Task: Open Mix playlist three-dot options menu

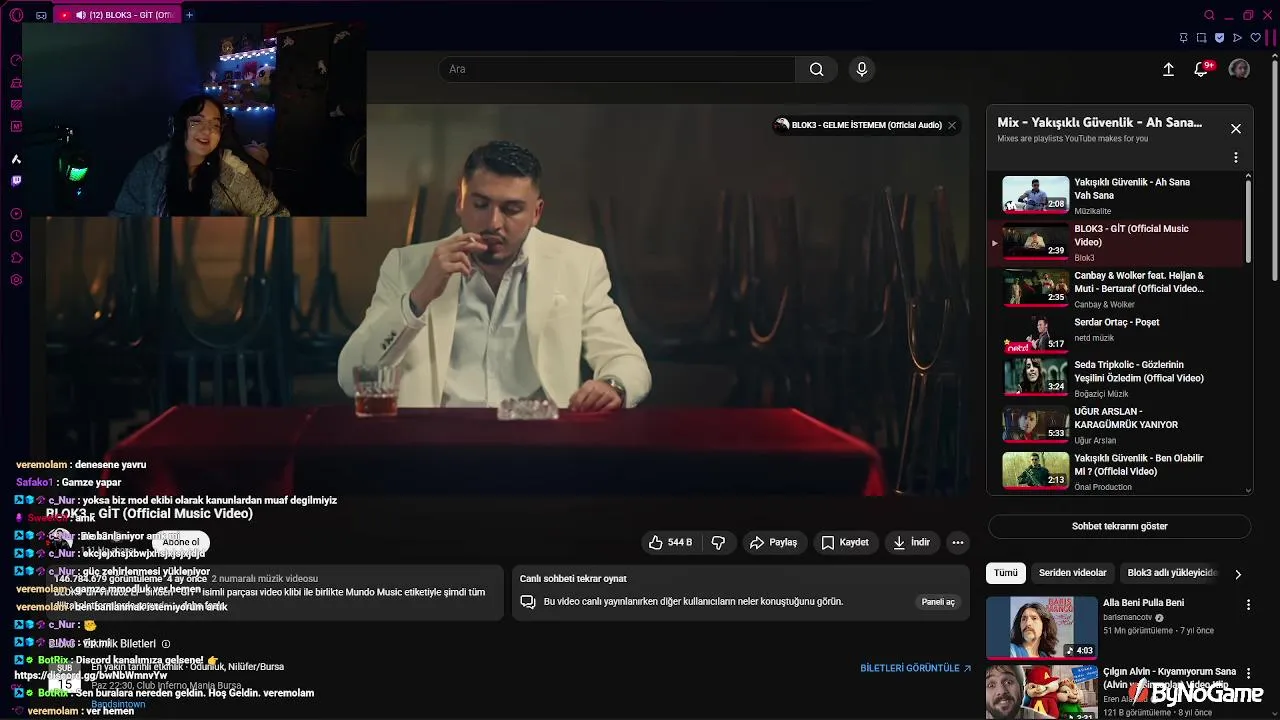Action: coord(1236,158)
